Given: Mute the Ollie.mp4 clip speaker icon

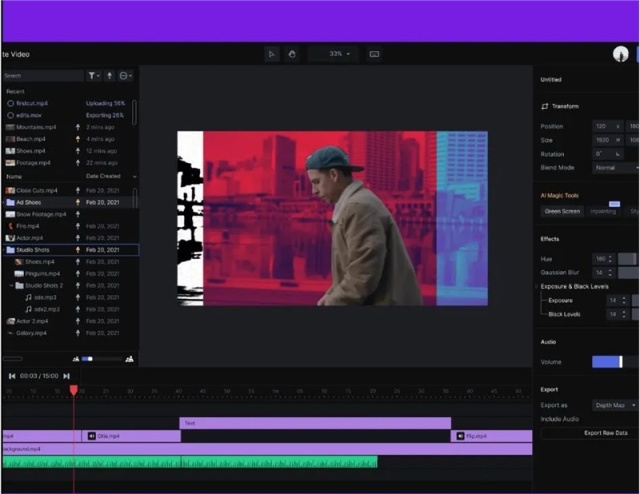Looking at the screenshot, I should (92, 436).
